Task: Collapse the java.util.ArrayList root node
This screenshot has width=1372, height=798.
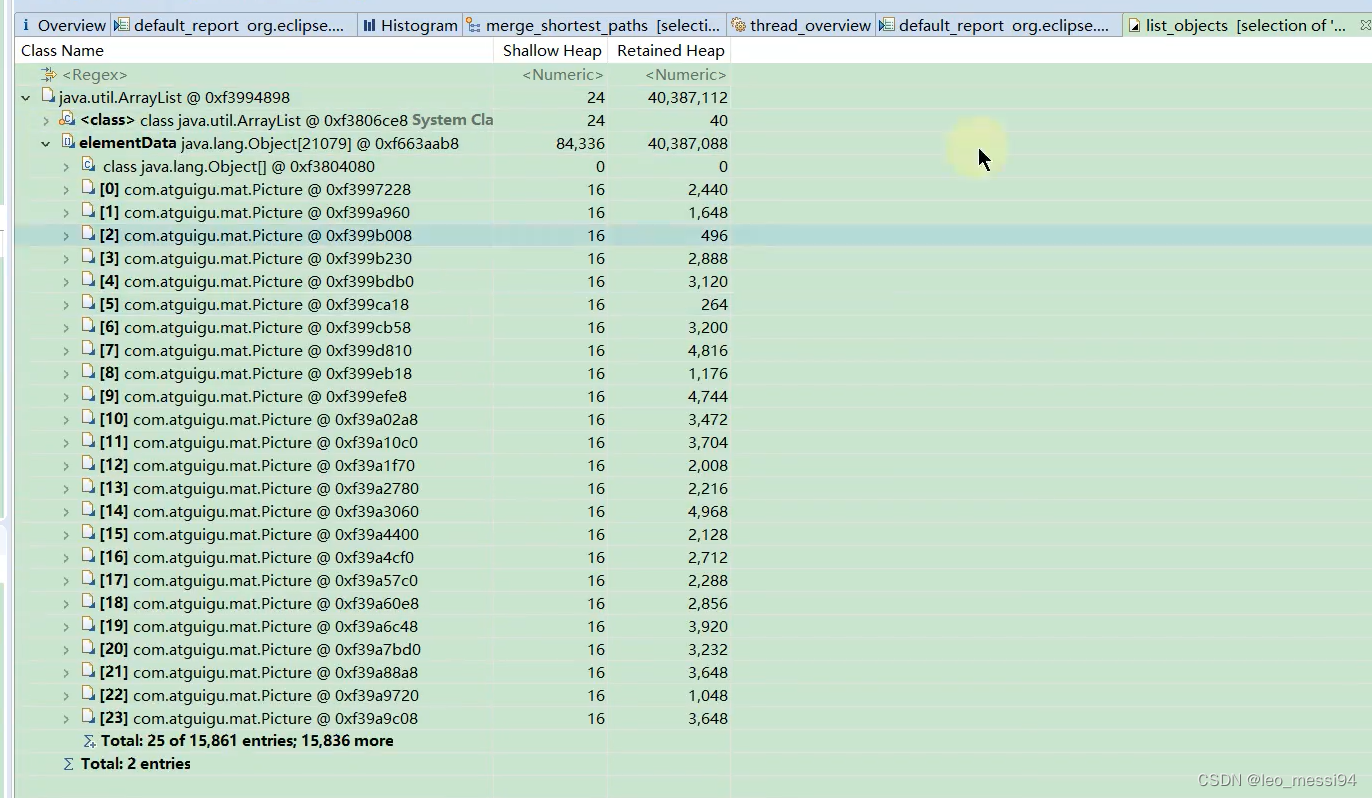Action: [26, 98]
